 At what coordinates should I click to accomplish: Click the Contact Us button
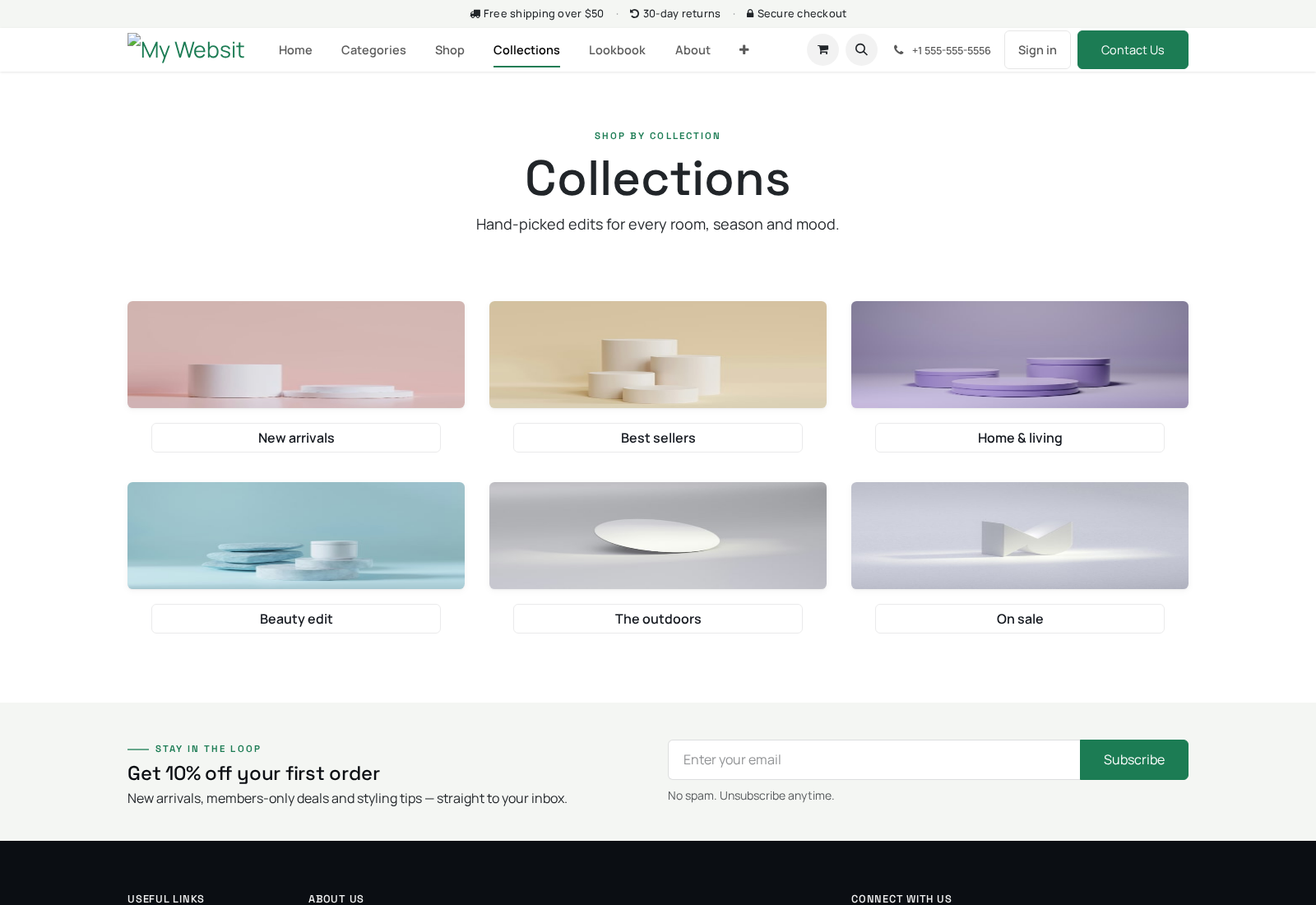click(x=1133, y=50)
